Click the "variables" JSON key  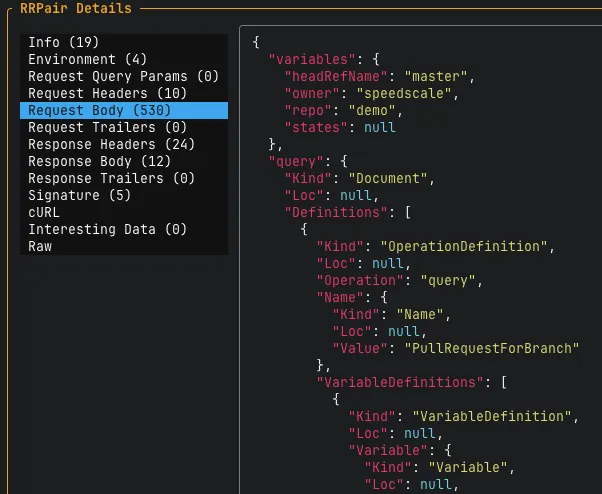312,59
